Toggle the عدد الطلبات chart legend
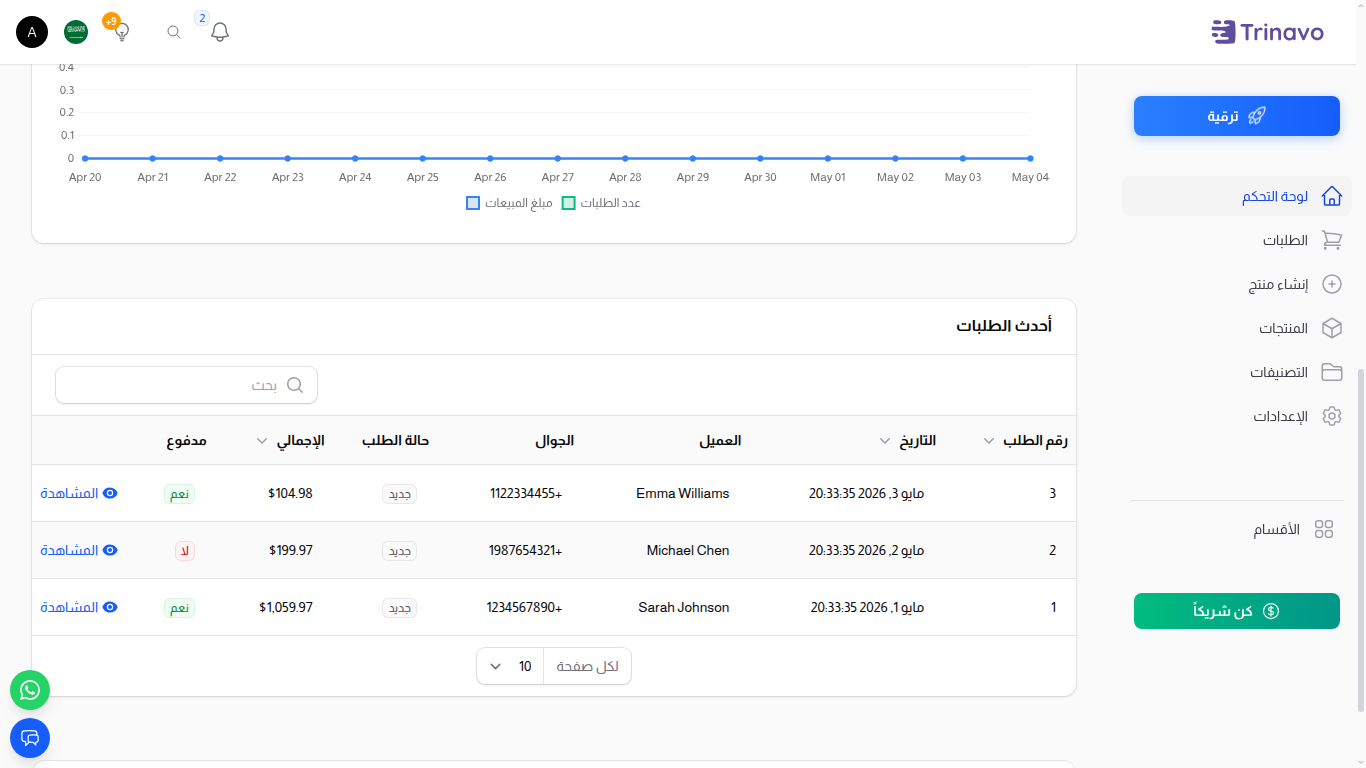The height and width of the screenshot is (768, 1366). tap(601, 203)
